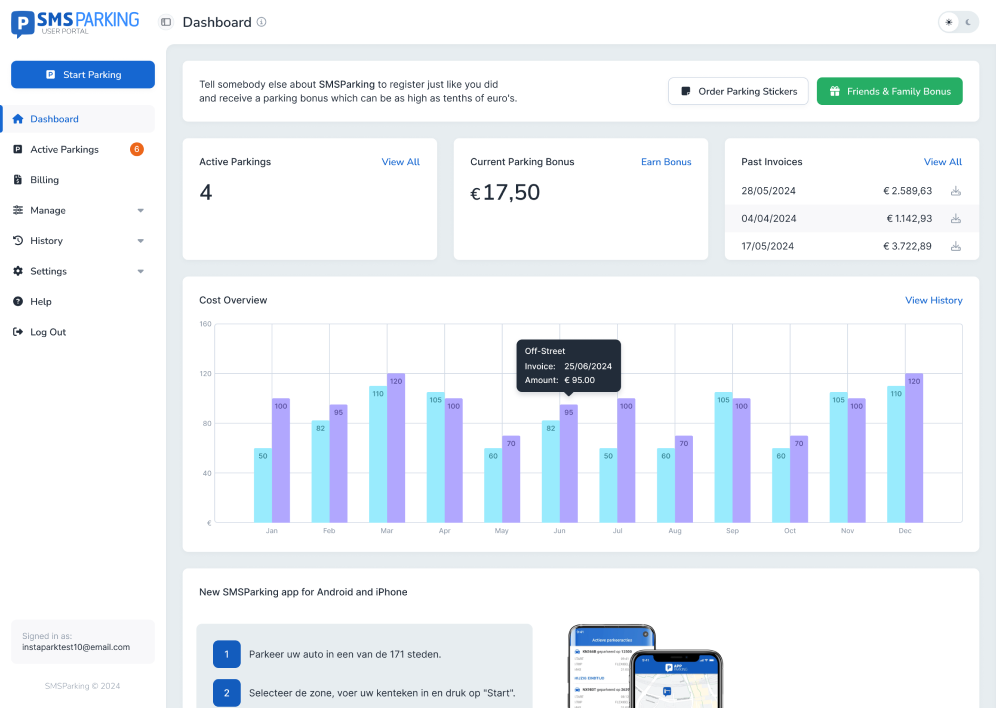Image resolution: width=996 pixels, height=708 pixels.
Task: Switch to light mode sun icon
Action: pos(949,22)
